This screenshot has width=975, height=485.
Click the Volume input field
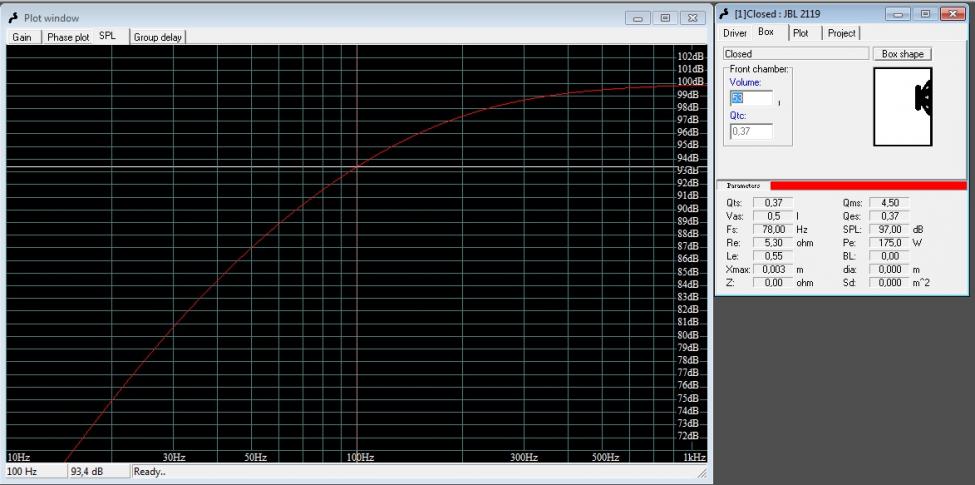[750, 98]
